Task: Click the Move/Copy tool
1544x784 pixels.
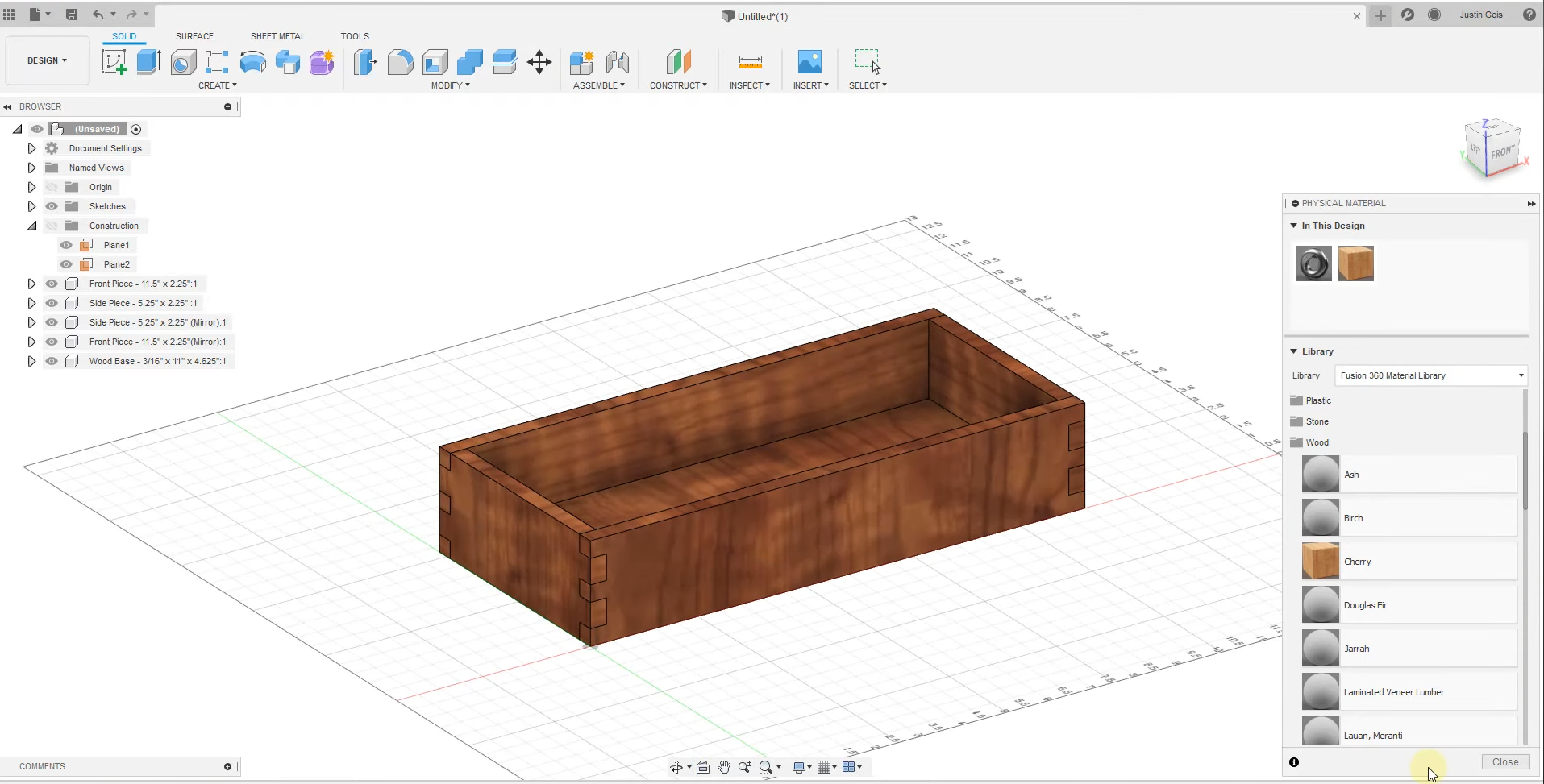Action: [x=539, y=62]
